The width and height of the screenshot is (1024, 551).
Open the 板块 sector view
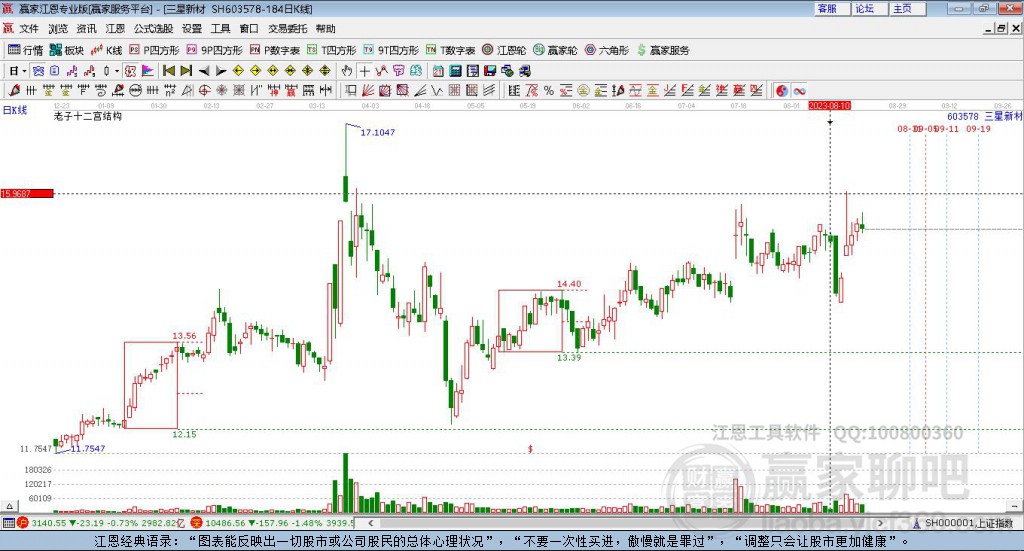(x=67, y=50)
